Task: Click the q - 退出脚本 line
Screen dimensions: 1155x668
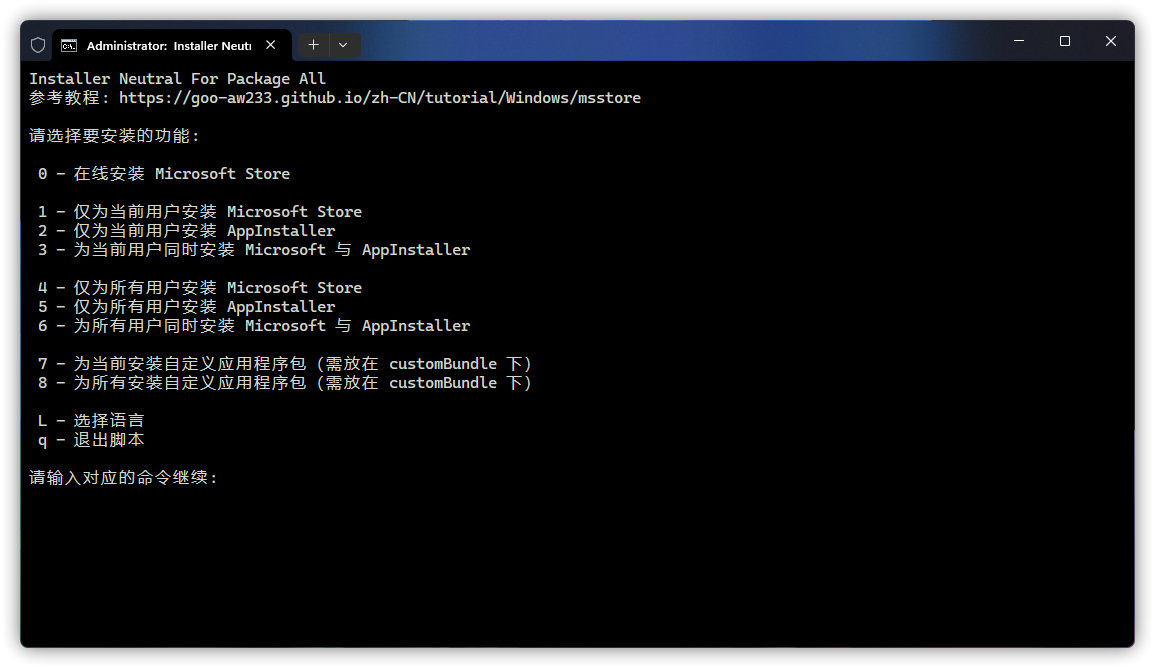Action: (91, 440)
